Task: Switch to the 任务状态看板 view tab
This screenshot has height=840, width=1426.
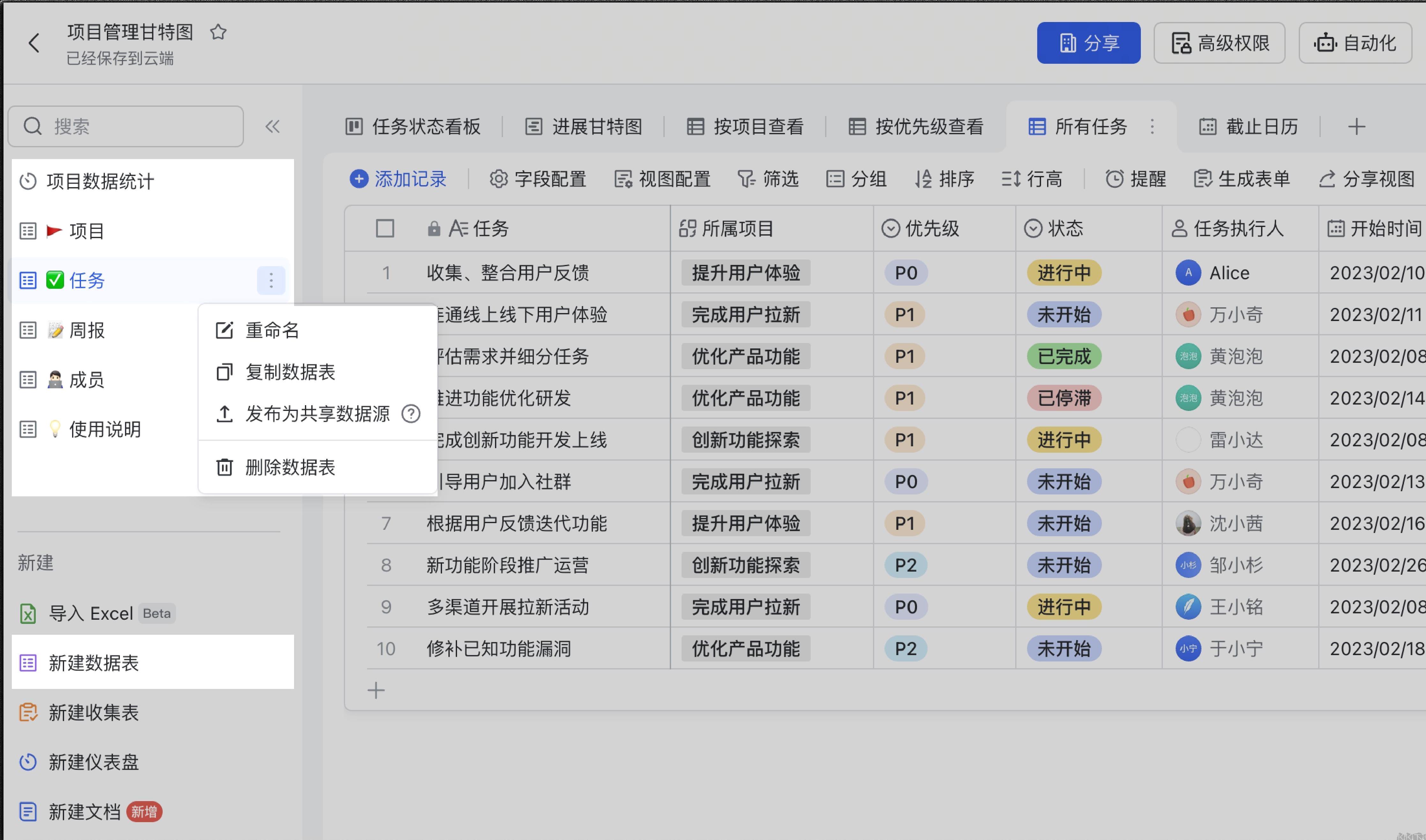Action: (413, 126)
